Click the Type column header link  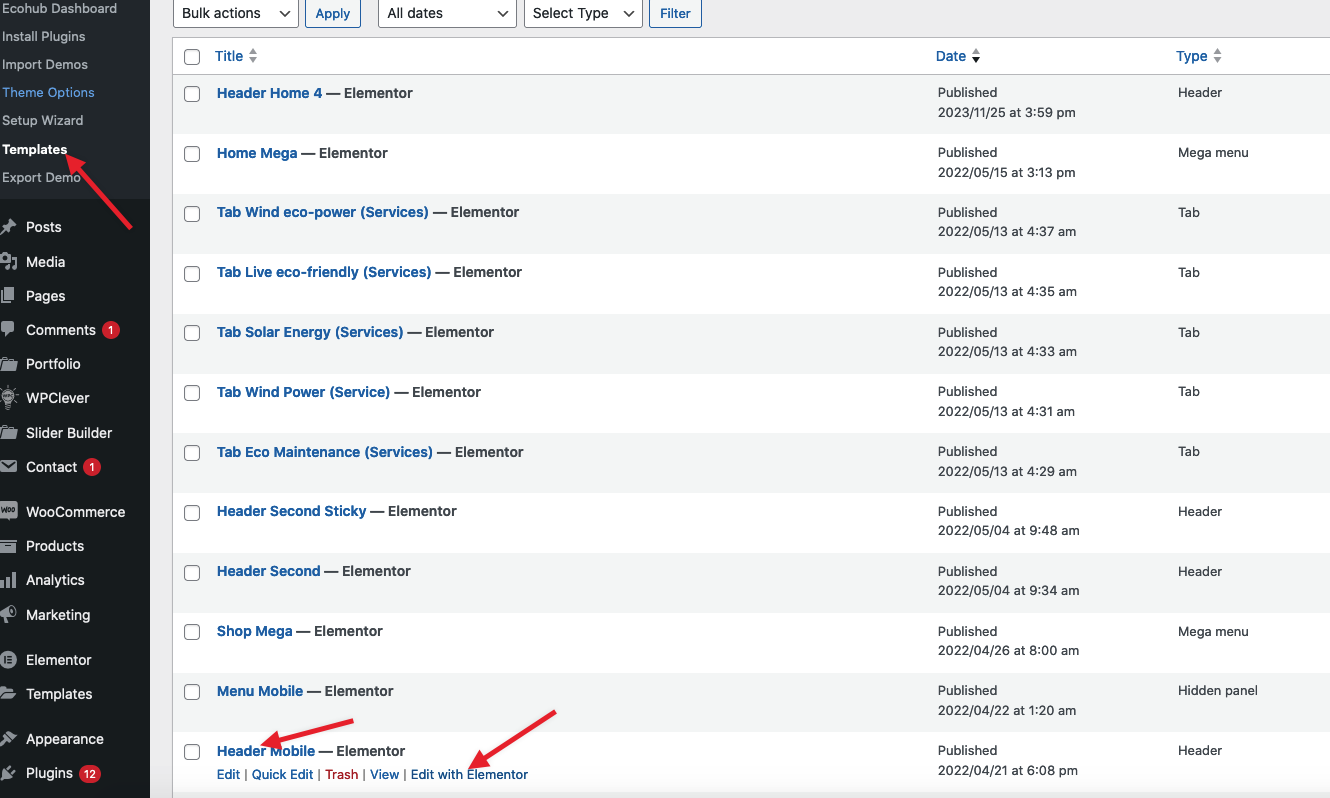1192,56
